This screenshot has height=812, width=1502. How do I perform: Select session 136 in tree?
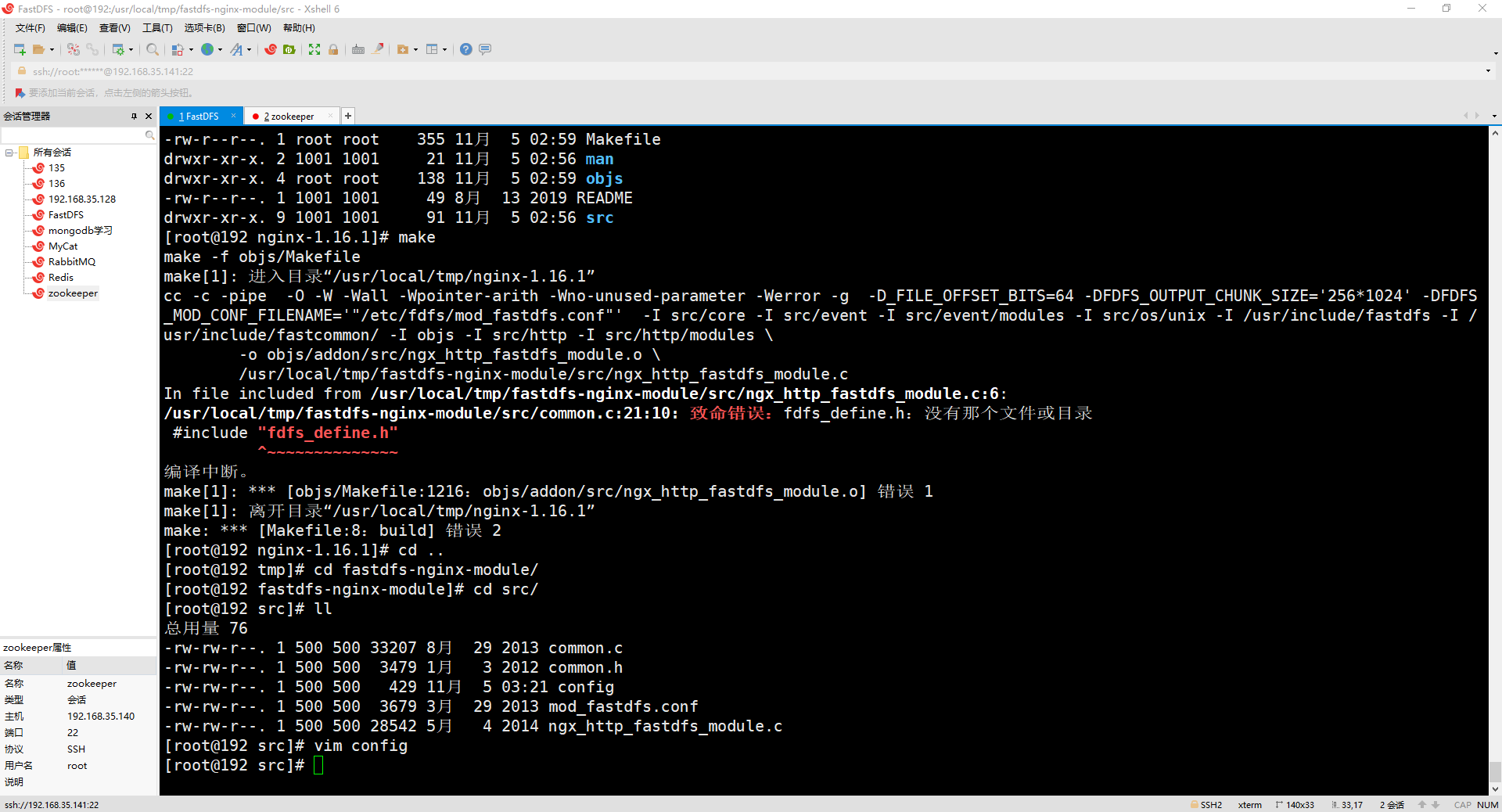tap(56, 184)
